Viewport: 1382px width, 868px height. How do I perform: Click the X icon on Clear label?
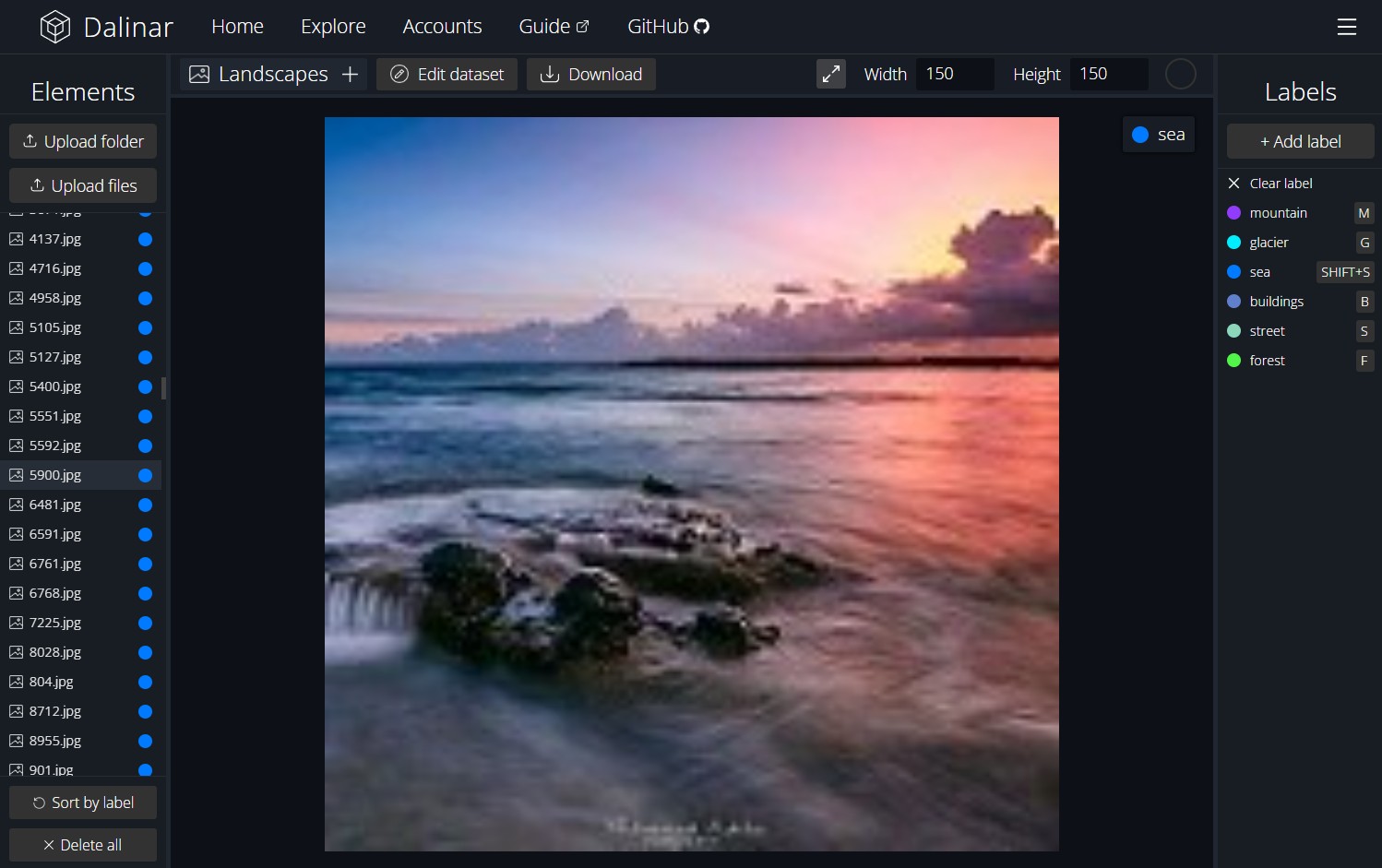click(x=1233, y=183)
